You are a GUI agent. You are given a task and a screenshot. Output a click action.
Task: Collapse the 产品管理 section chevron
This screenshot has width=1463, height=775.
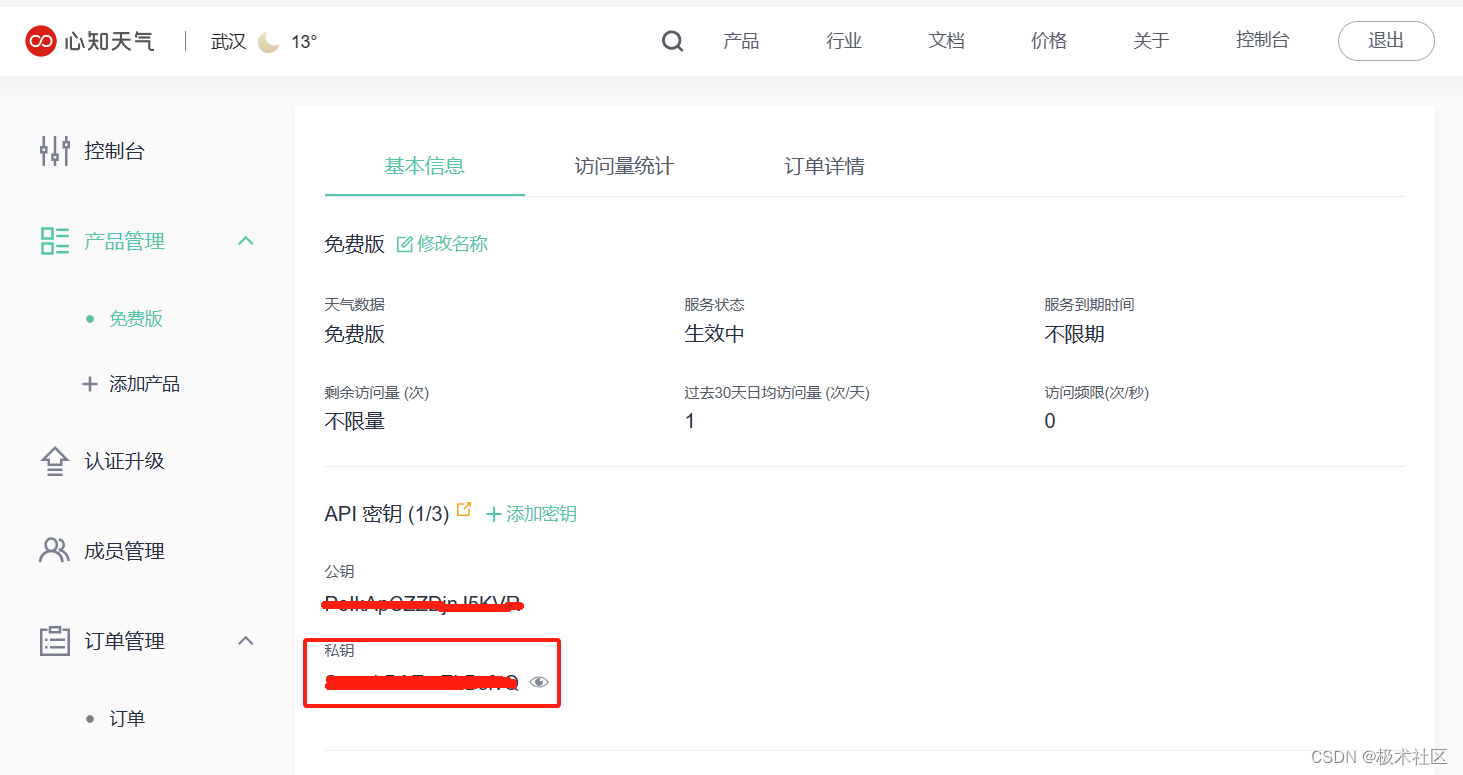(x=246, y=241)
